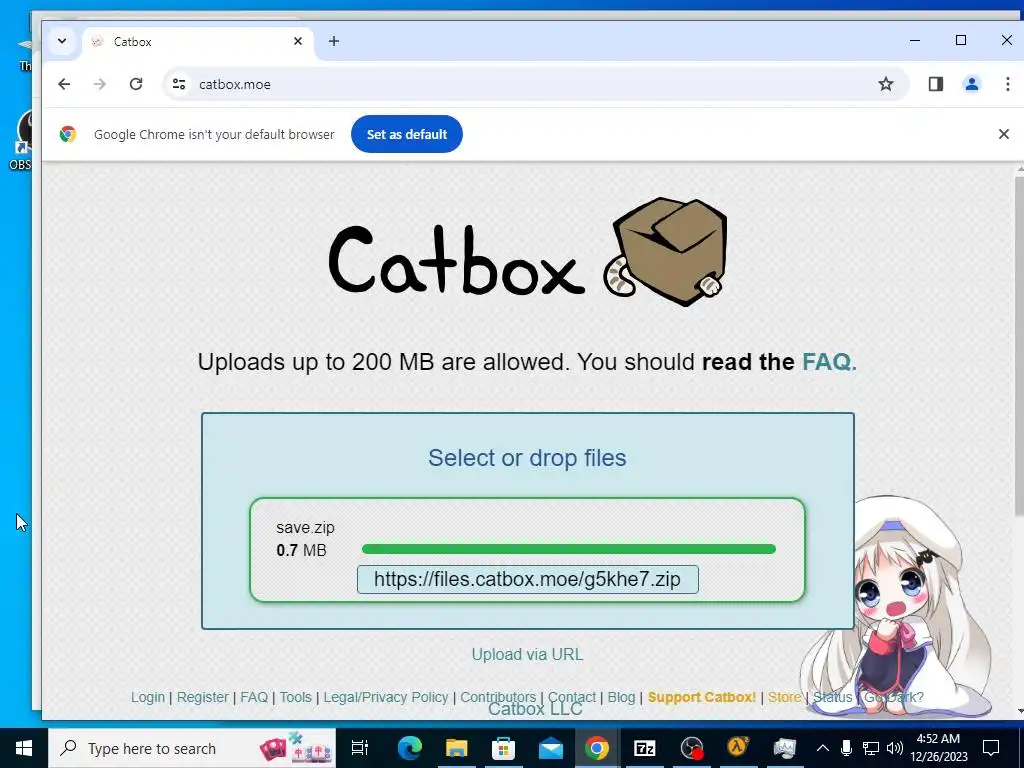Open Chrome side panel
The image size is (1024, 768).
[935, 84]
